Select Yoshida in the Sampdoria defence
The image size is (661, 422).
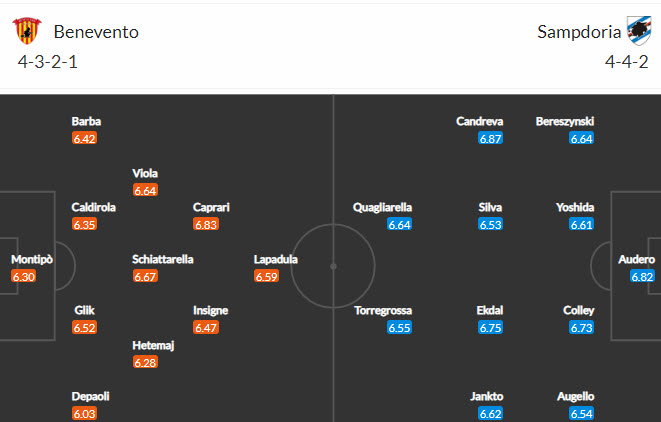coord(575,208)
